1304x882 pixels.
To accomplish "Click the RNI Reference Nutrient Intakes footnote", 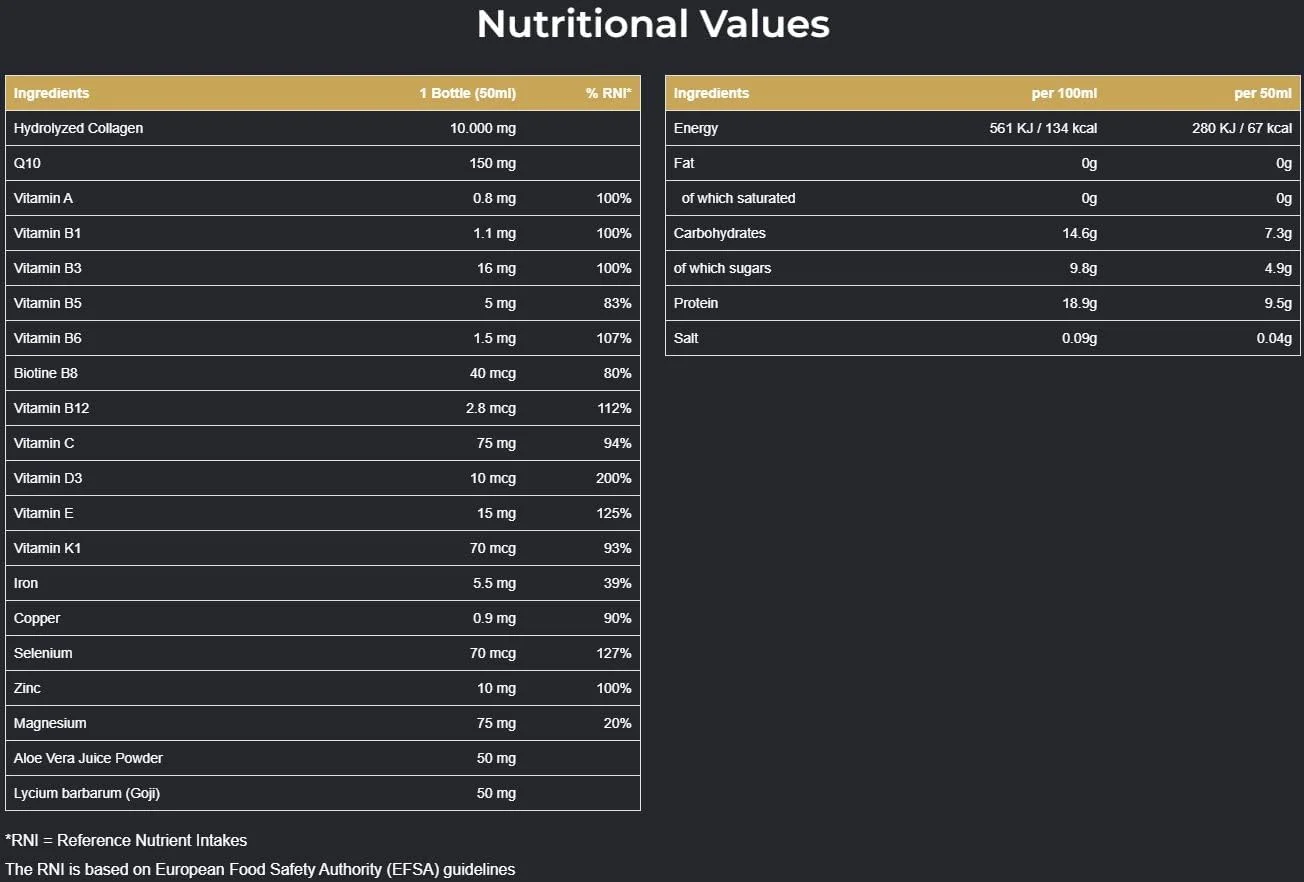I will click(126, 840).
